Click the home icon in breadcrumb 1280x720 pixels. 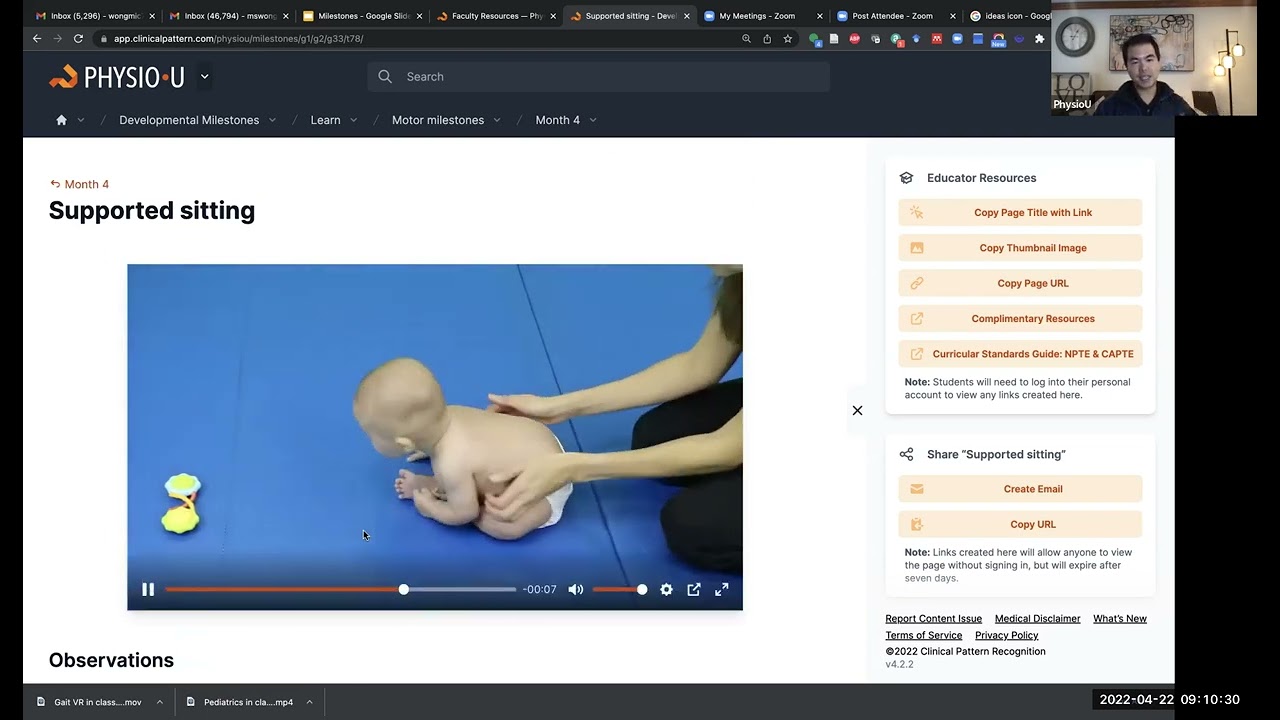point(61,120)
